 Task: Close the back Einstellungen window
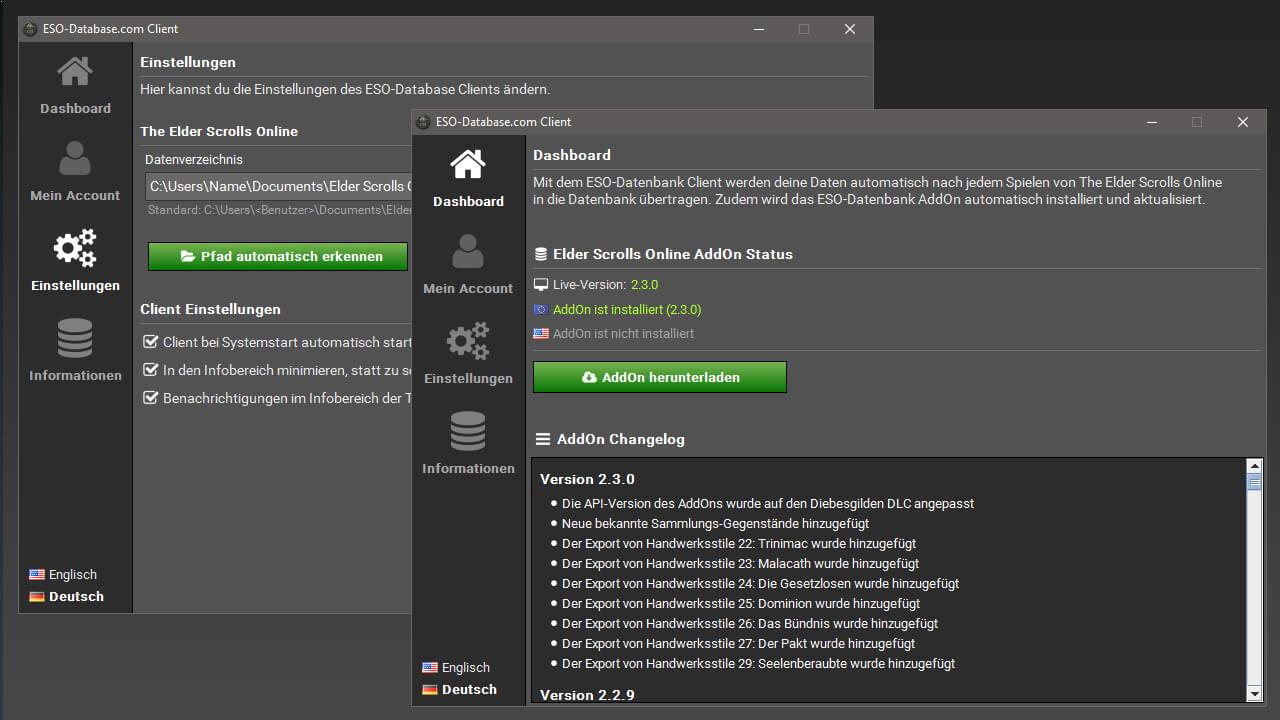point(850,29)
